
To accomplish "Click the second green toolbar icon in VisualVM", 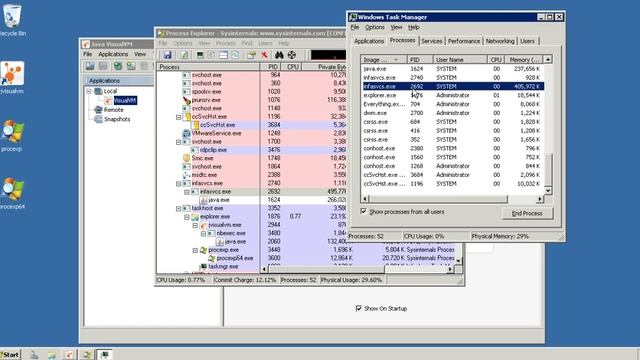I will click(x=131, y=66).
